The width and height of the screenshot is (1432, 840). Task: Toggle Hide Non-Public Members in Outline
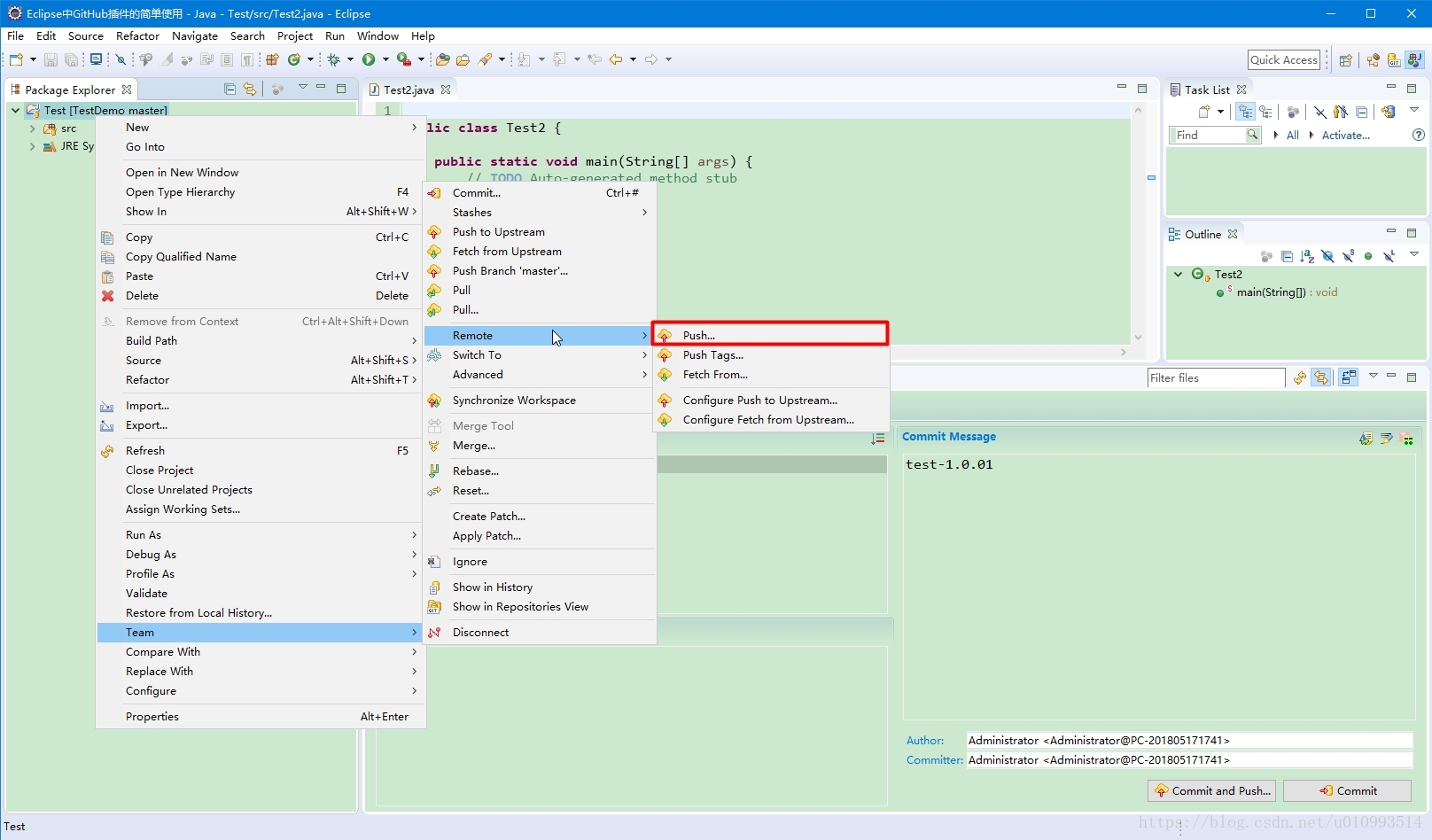tap(1368, 256)
